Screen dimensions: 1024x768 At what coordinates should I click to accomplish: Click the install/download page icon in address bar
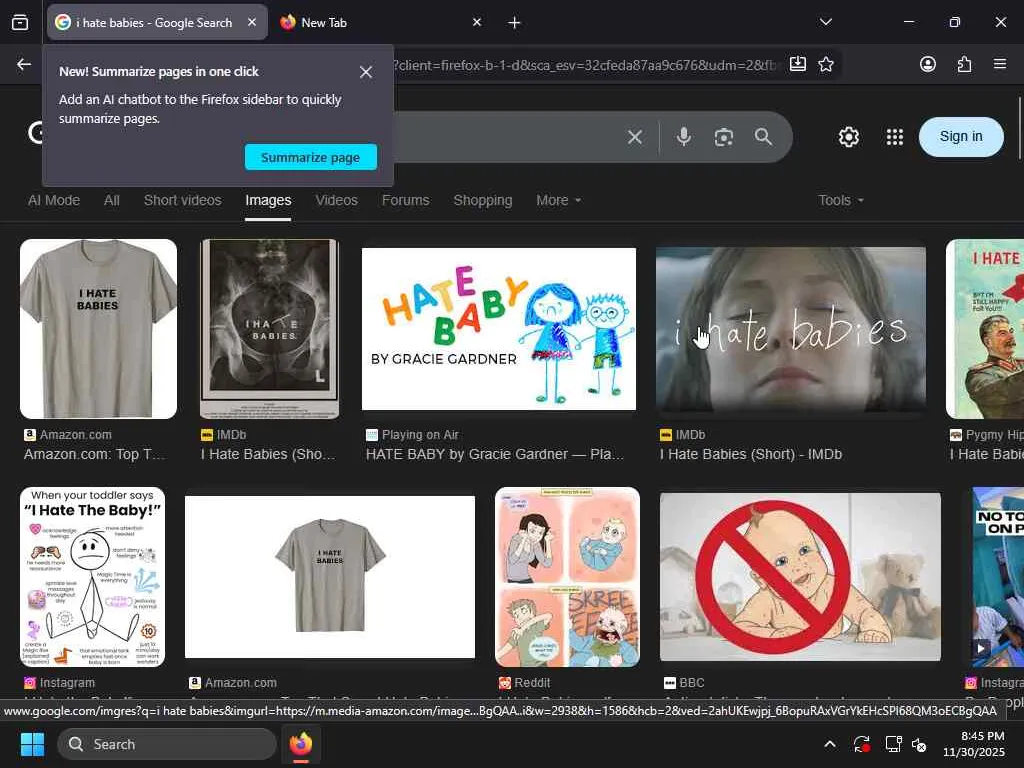797,64
